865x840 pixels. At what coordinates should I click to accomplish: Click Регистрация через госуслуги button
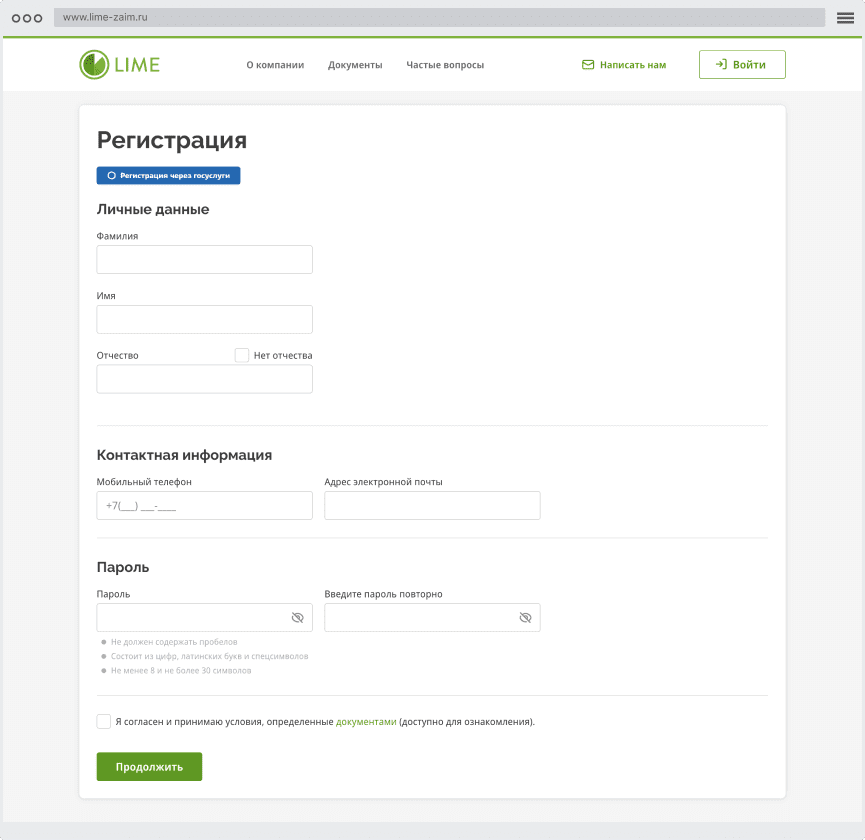168,175
